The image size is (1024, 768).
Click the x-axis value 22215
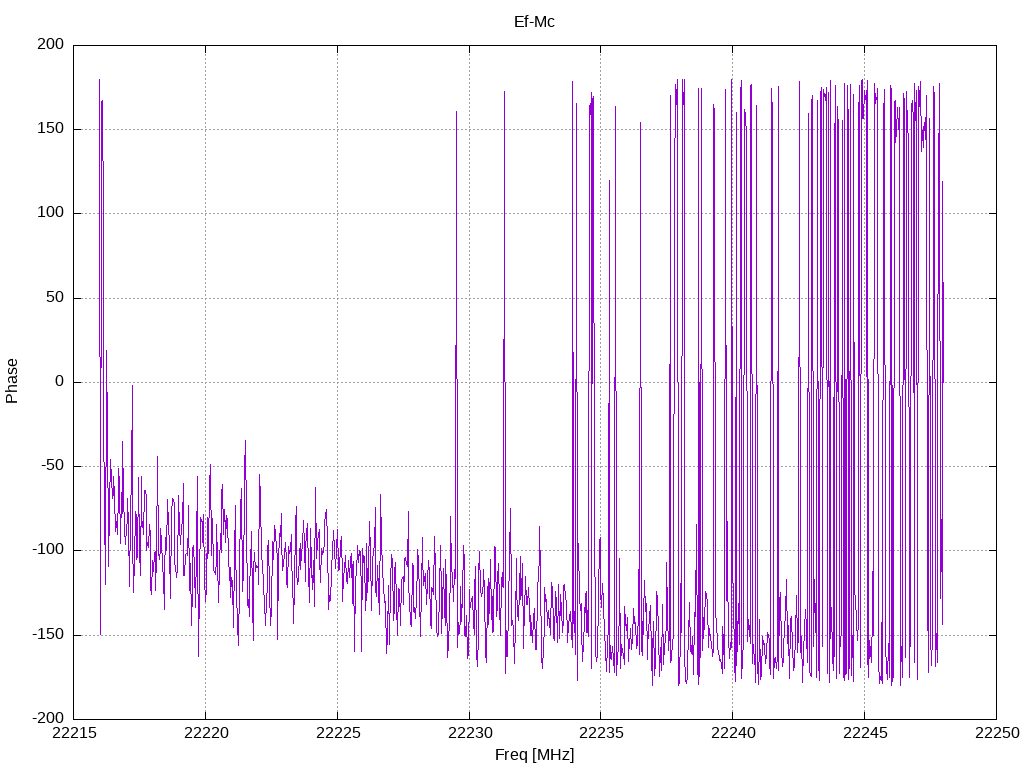[74, 733]
